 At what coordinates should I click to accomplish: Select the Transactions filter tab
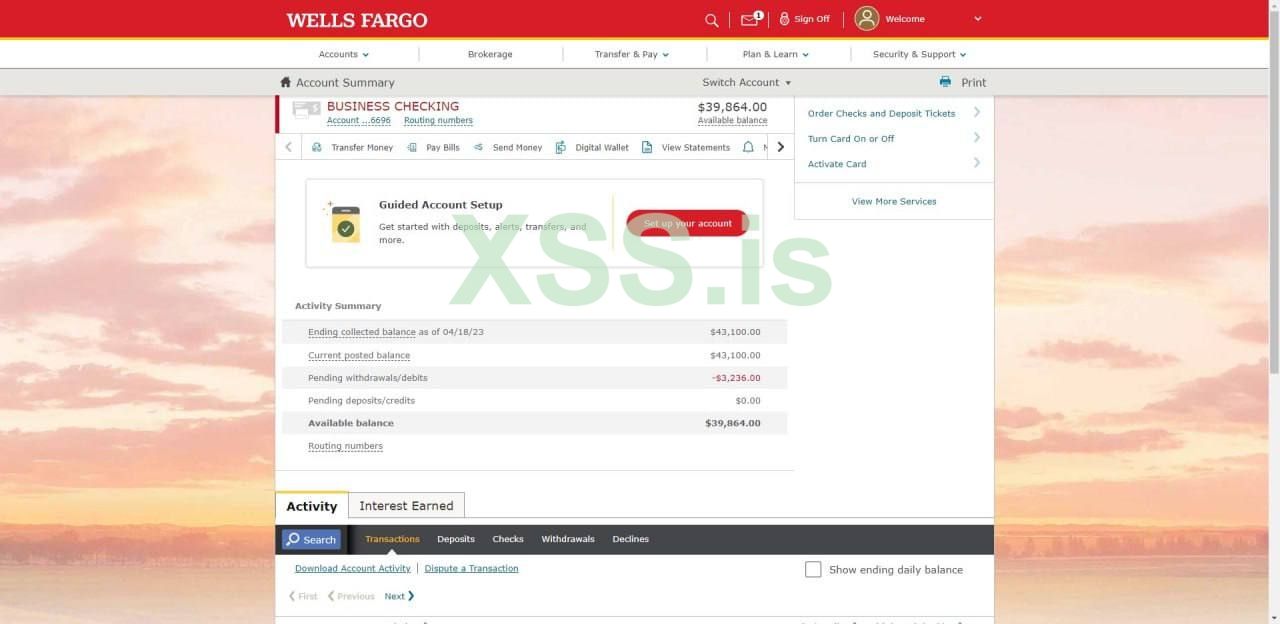tap(392, 539)
